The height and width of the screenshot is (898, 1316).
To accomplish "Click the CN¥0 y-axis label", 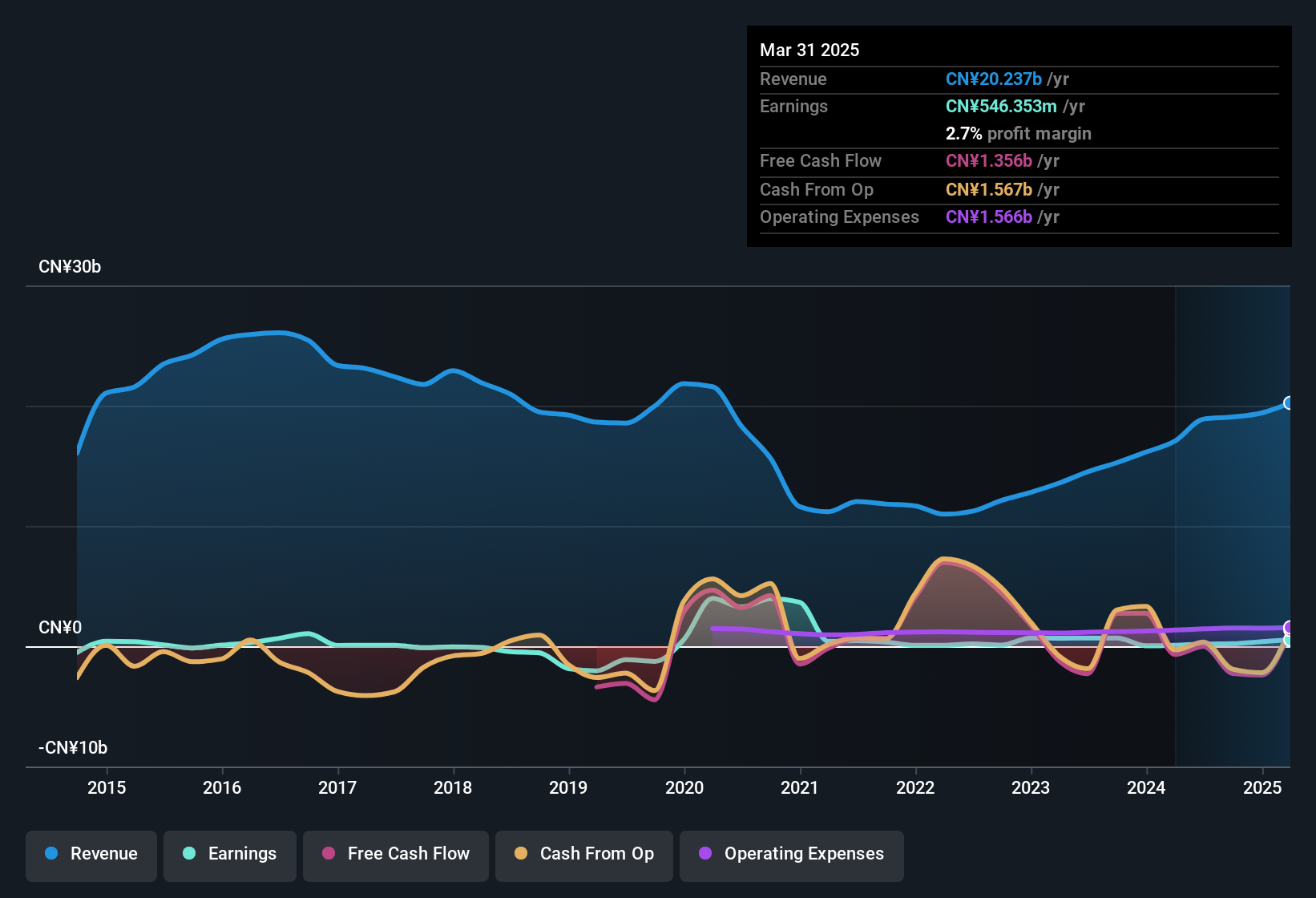I will point(60,628).
